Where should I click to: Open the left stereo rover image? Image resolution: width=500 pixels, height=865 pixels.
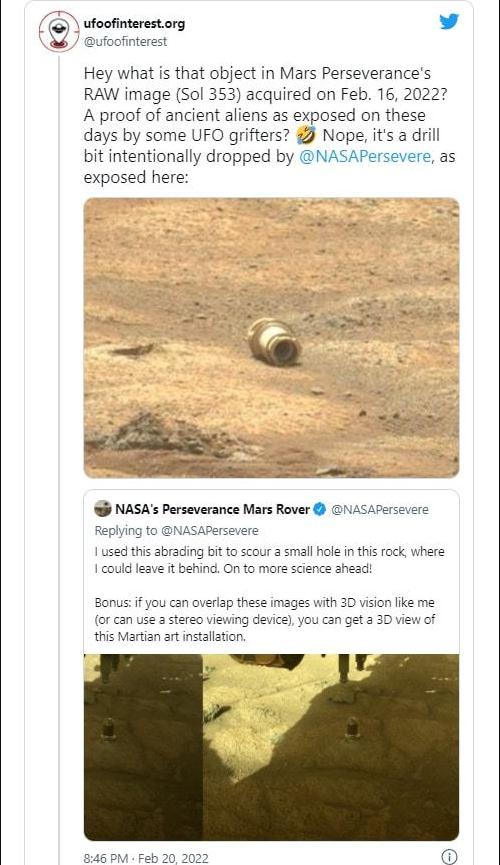(x=143, y=747)
